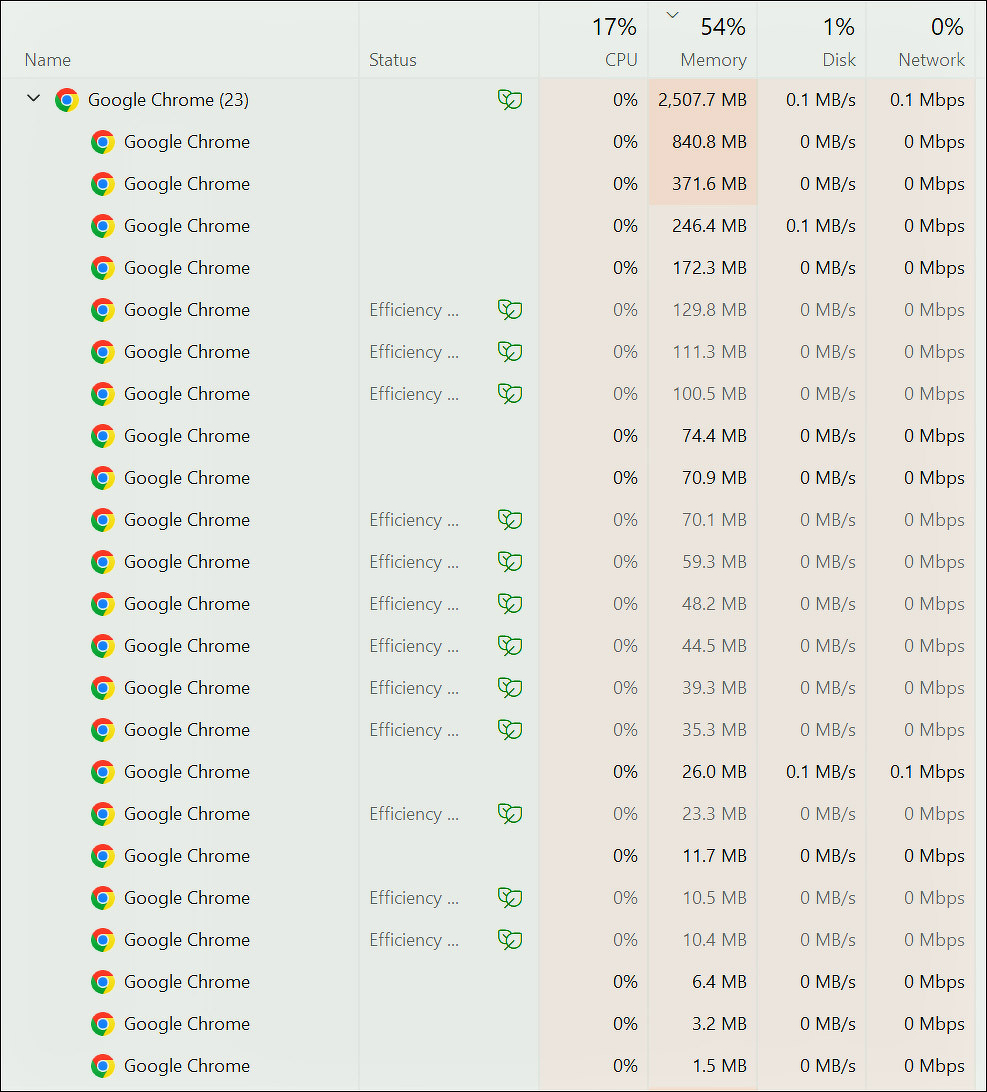Sort processes by Network usage column
This screenshot has height=1092, width=987.
(931, 60)
